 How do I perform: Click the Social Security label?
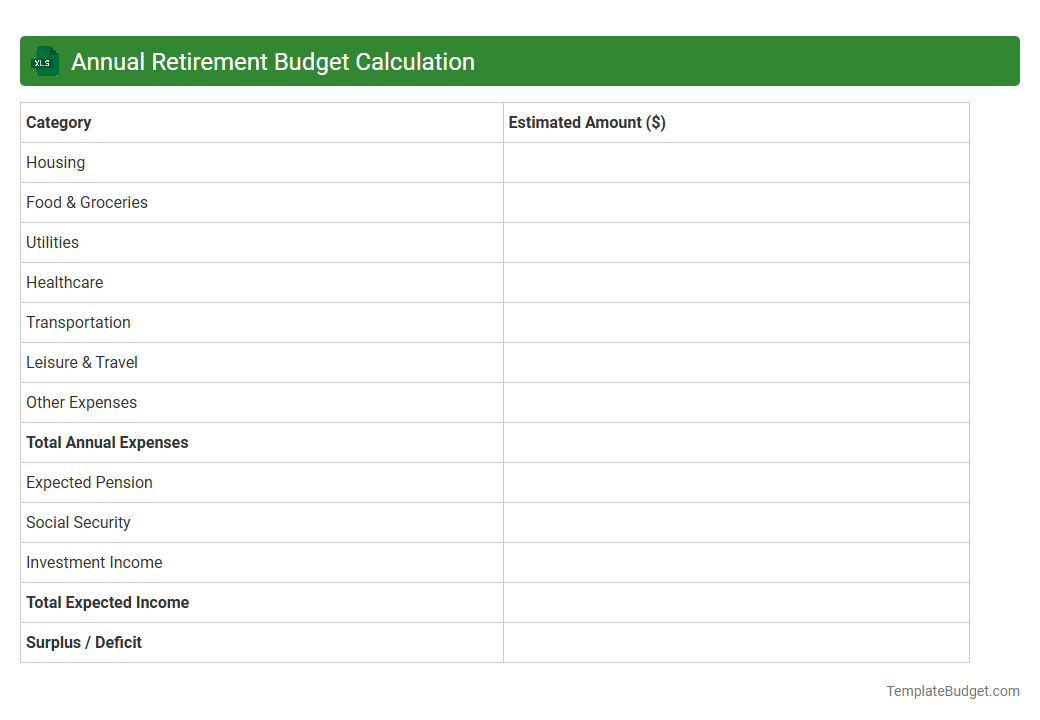(78, 522)
